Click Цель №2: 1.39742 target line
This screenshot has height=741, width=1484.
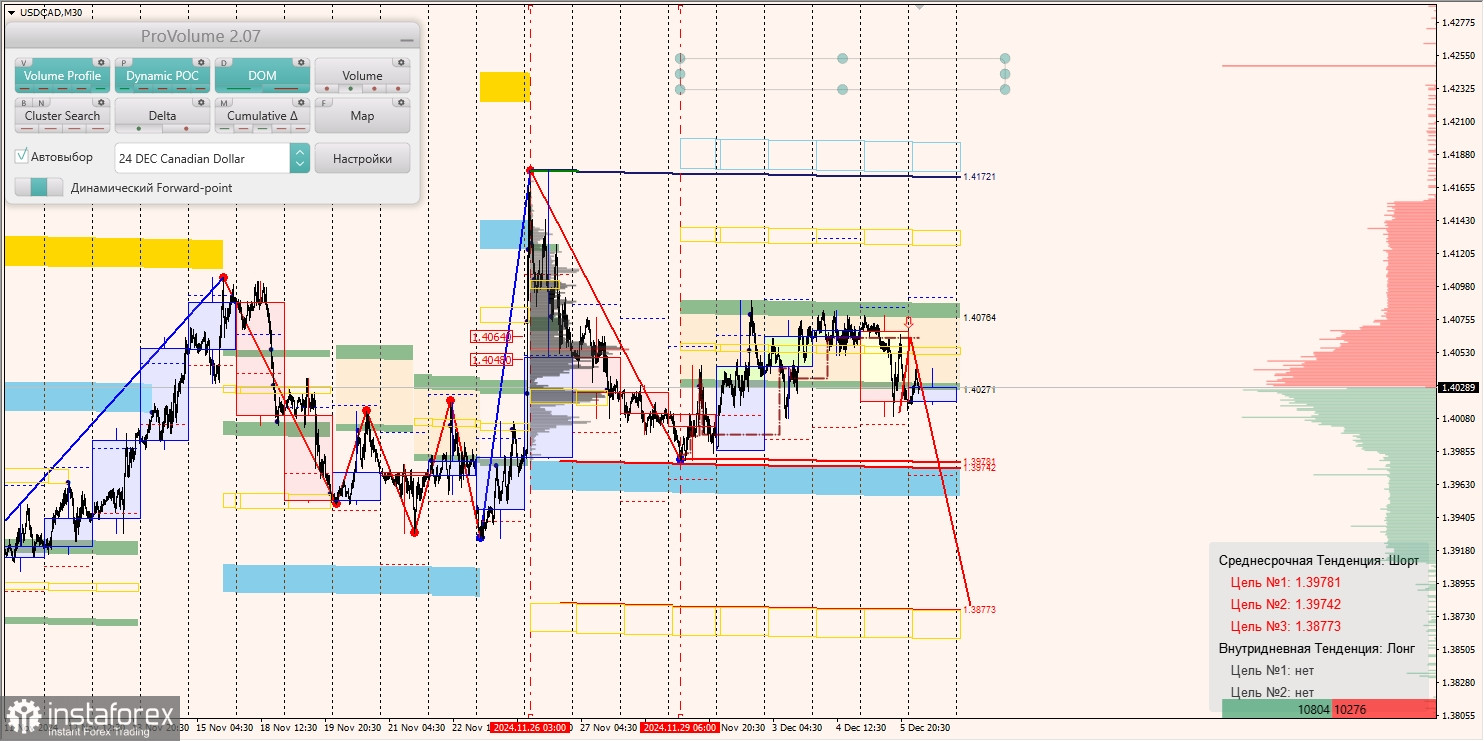click(1285, 604)
